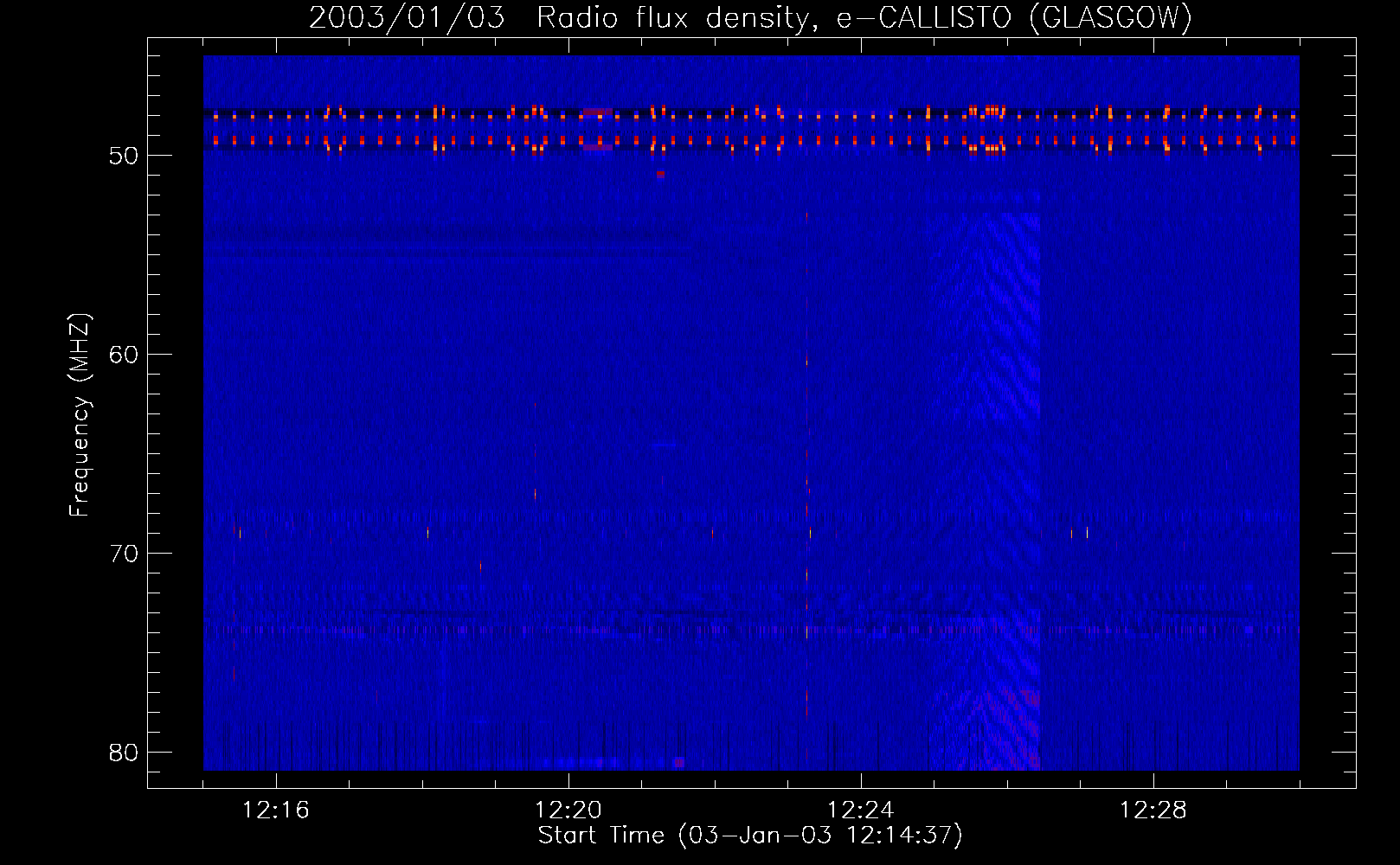Select the 'Frequency (MHZ)' y-axis label
The height and width of the screenshot is (865, 1400).
click(x=80, y=415)
